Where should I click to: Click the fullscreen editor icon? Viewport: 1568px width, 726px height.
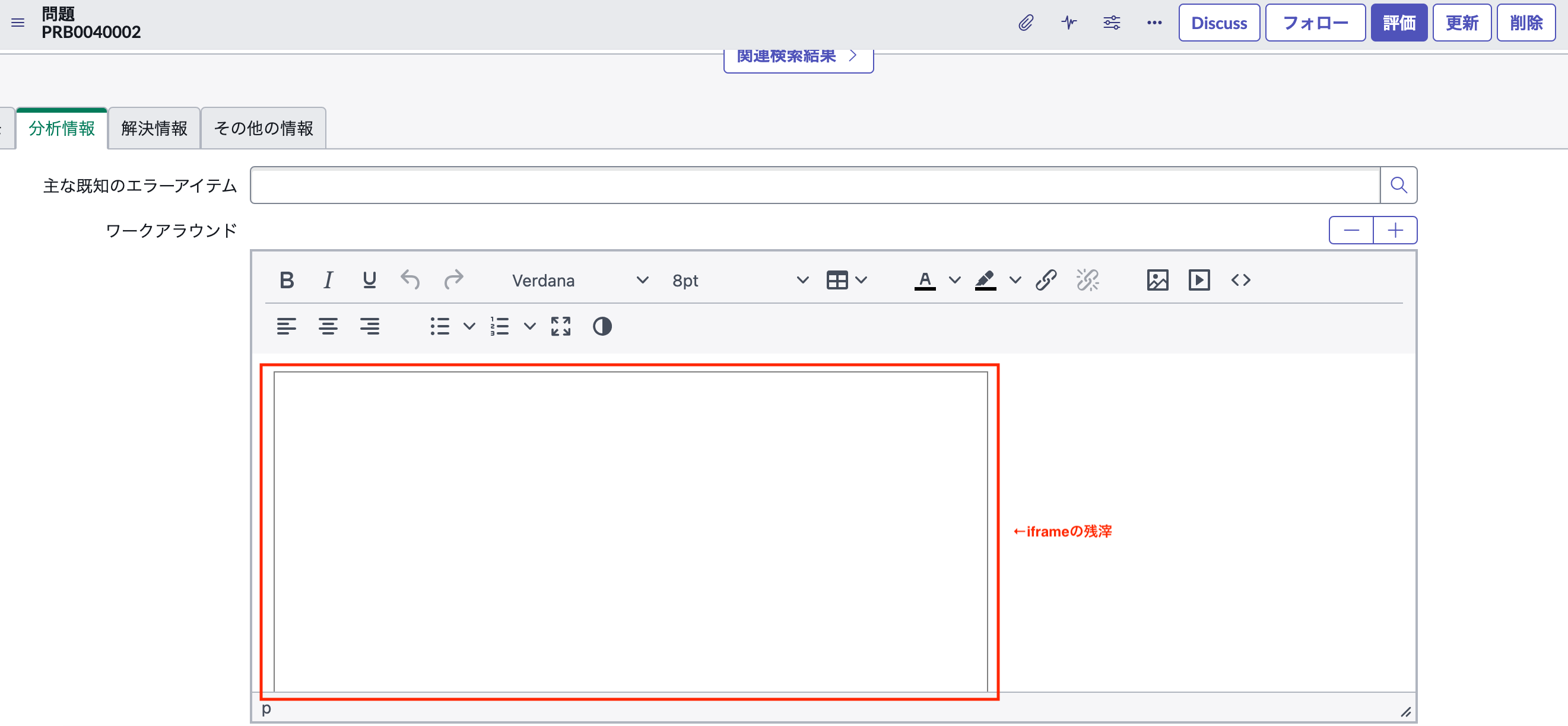[561, 326]
